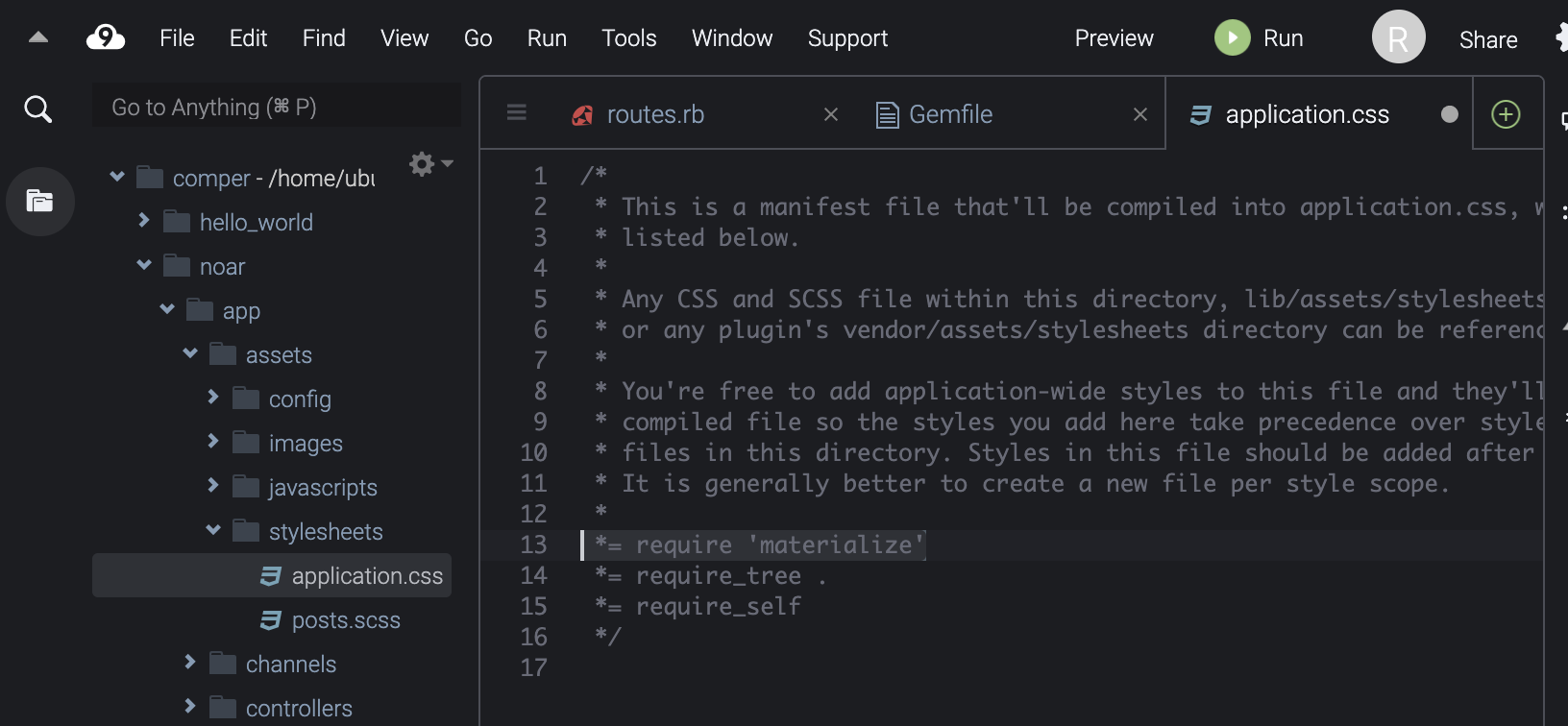The height and width of the screenshot is (726, 1568).
Task: Click the images folder icon
Action: coord(246,443)
